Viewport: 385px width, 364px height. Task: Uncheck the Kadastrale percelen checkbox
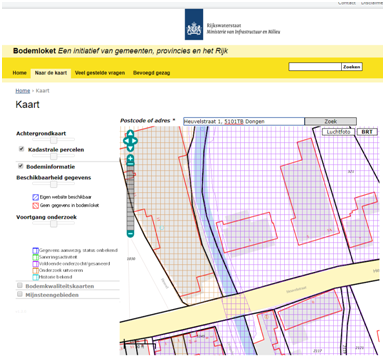(21, 149)
